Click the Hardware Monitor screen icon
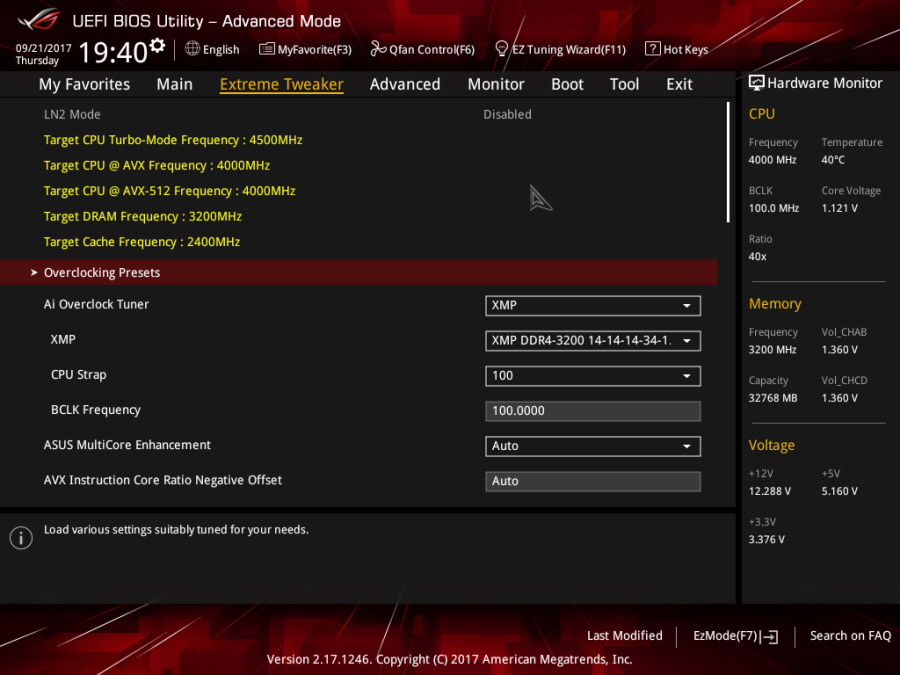The image size is (900, 675). pos(757,83)
